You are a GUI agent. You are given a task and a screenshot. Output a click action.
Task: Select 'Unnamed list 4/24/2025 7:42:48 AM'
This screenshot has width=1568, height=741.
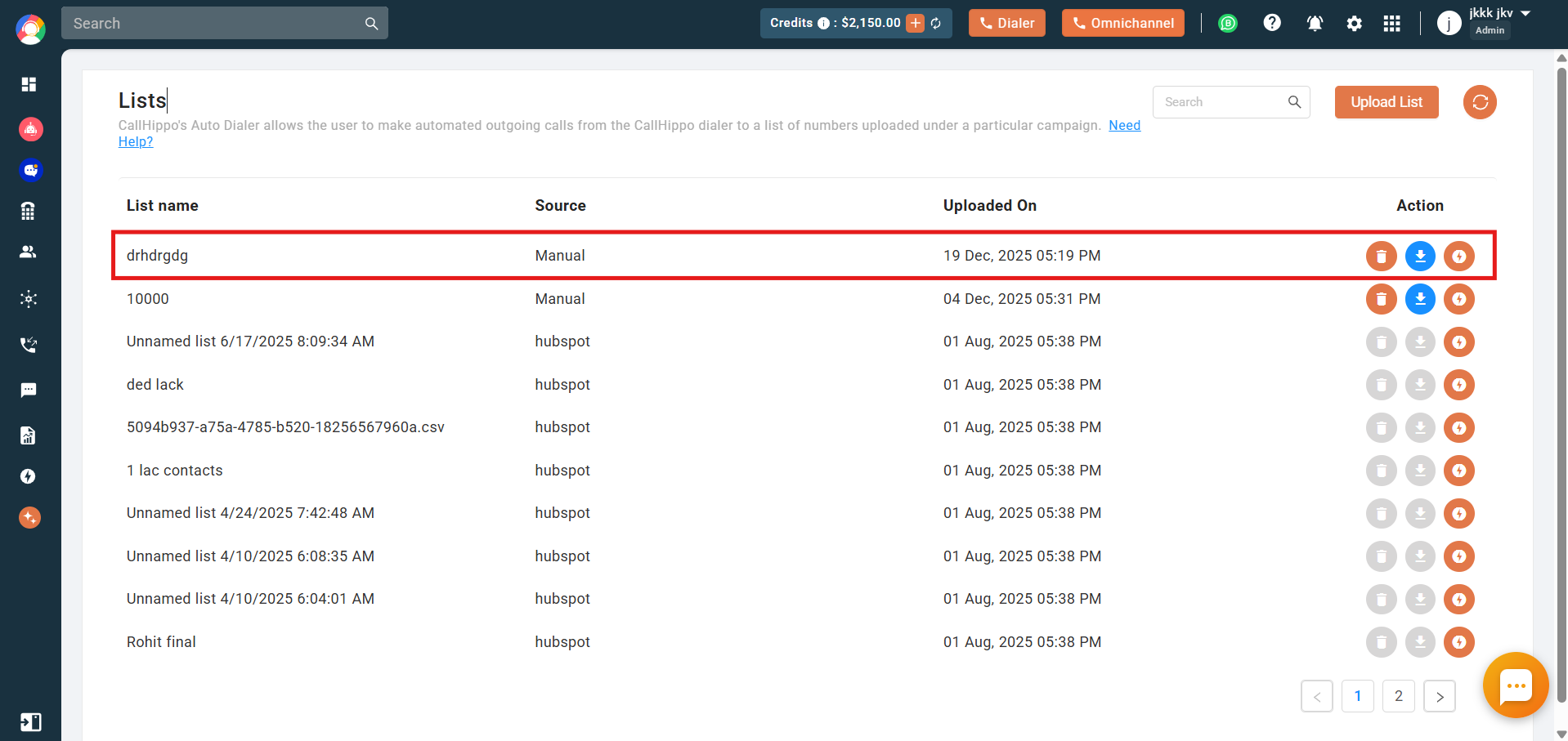250,513
